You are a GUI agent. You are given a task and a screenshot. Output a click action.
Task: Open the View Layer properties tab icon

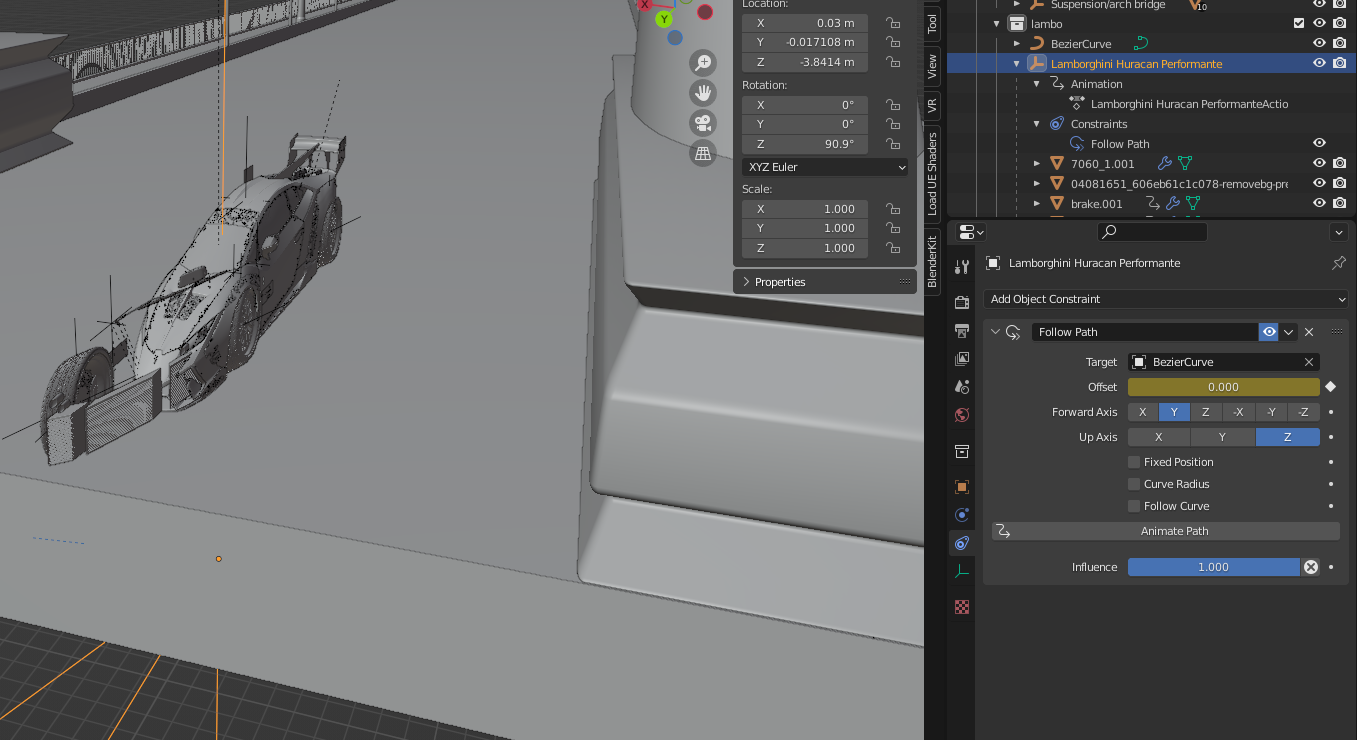[x=962, y=359]
